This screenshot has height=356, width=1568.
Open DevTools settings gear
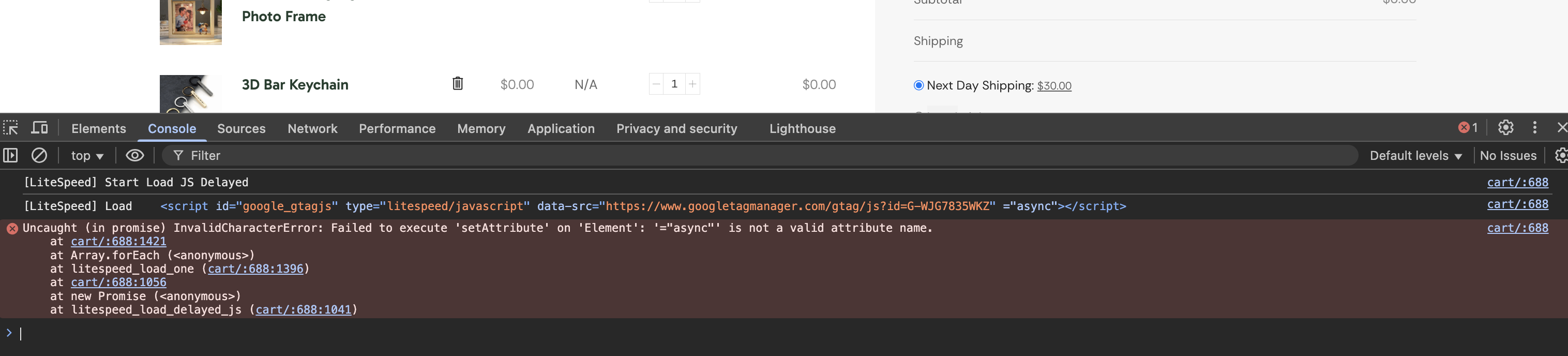[x=1505, y=127]
